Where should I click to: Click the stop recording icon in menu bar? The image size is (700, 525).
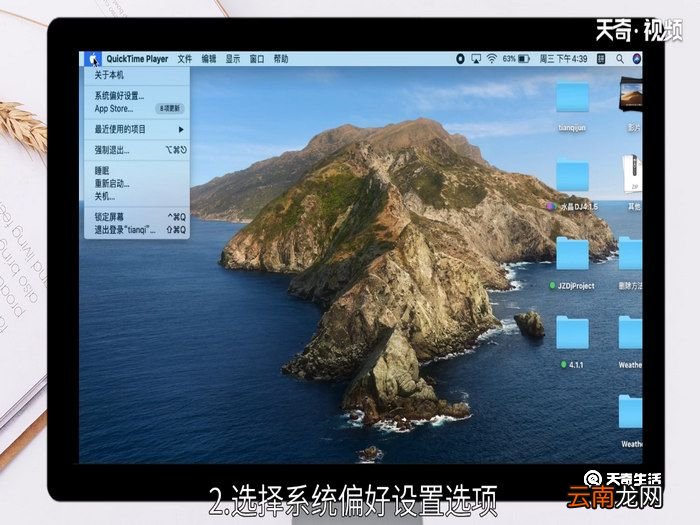[460, 59]
